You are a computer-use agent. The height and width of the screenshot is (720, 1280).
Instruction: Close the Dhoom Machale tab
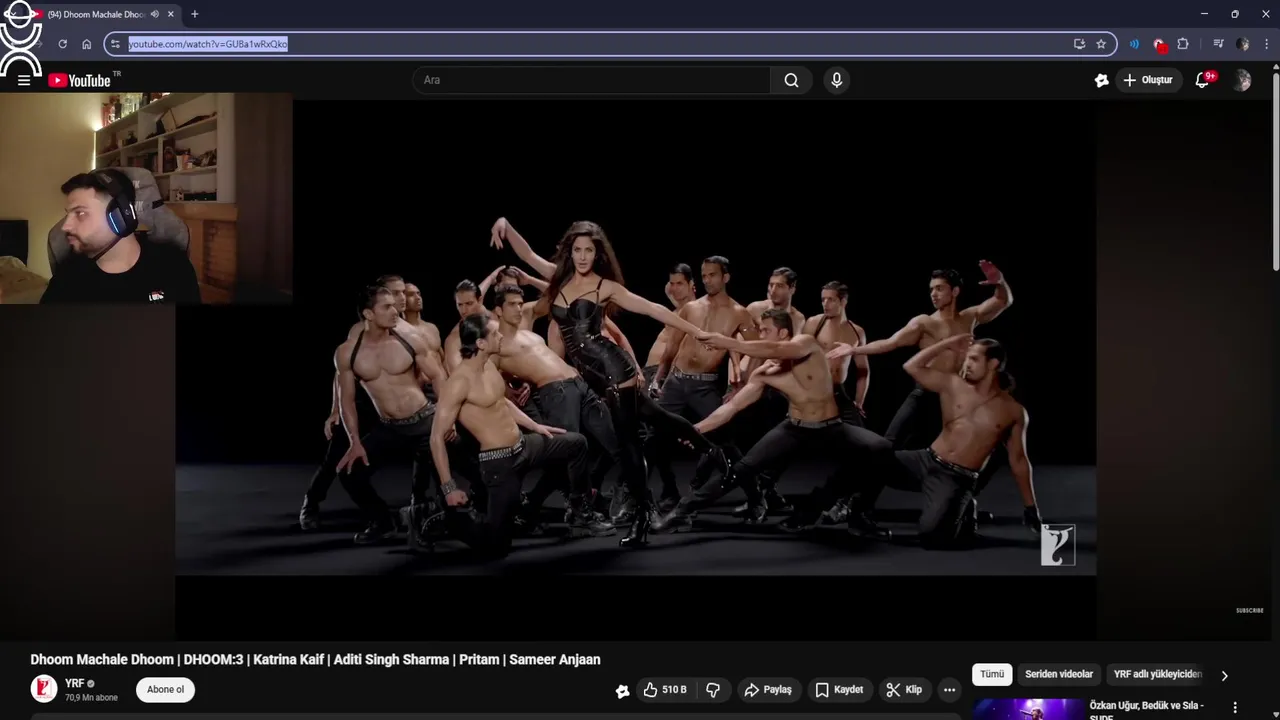pyautogui.click(x=172, y=14)
